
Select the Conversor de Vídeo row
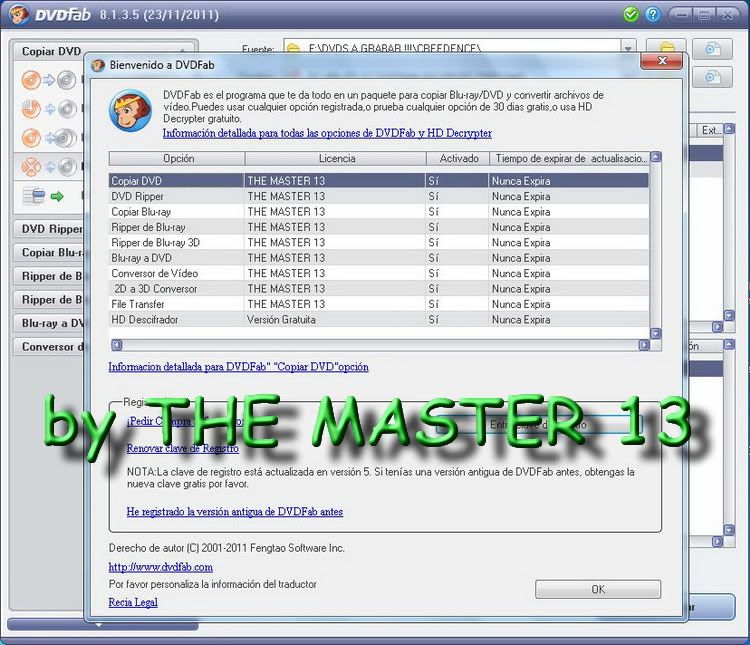click(x=379, y=273)
